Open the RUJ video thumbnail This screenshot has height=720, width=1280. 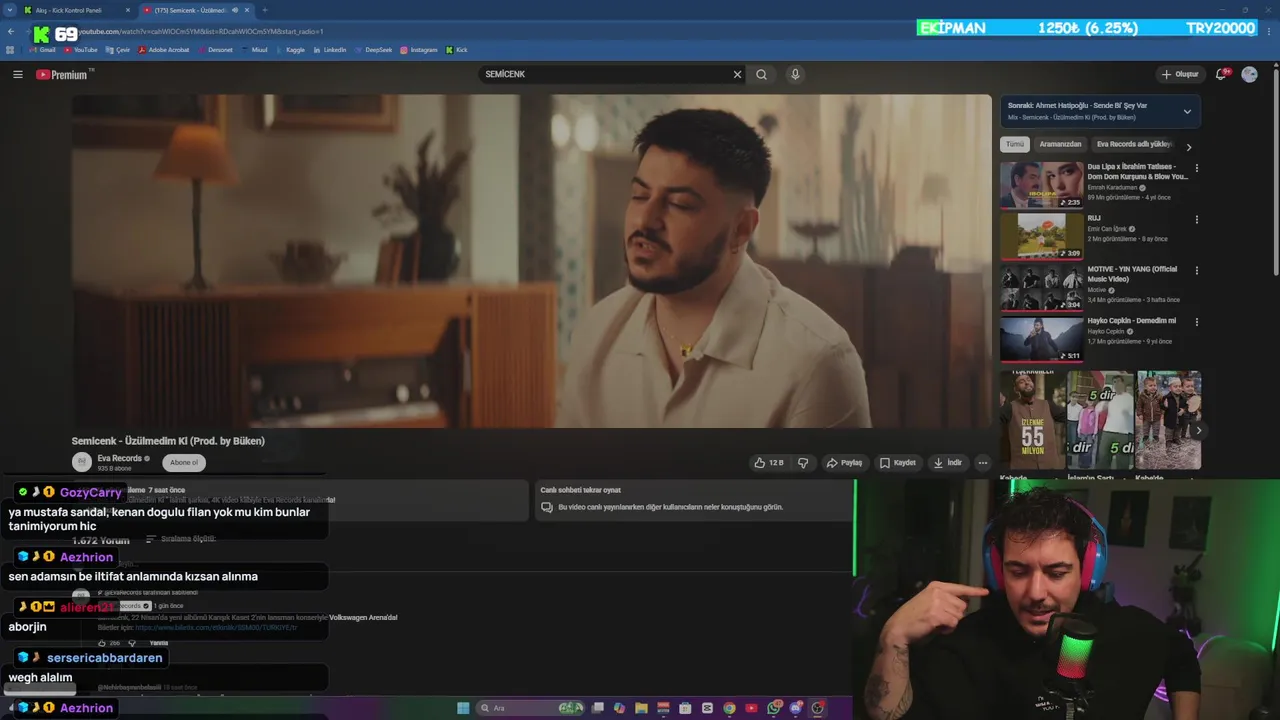tap(1042, 236)
